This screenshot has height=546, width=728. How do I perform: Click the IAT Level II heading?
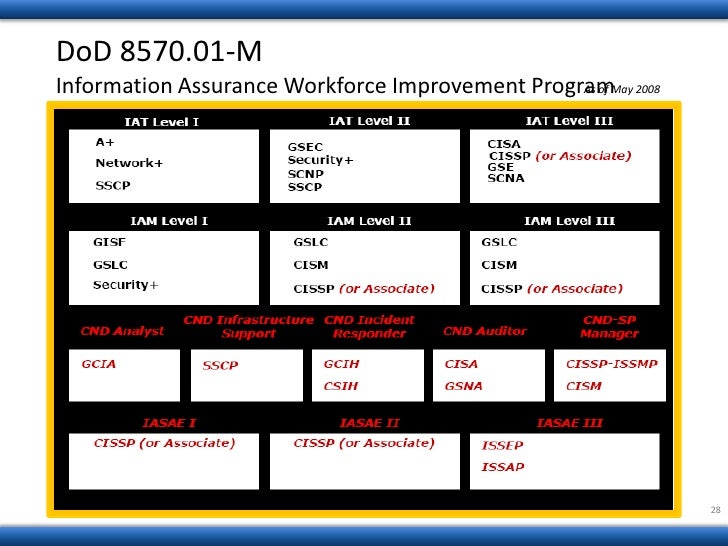click(x=370, y=121)
